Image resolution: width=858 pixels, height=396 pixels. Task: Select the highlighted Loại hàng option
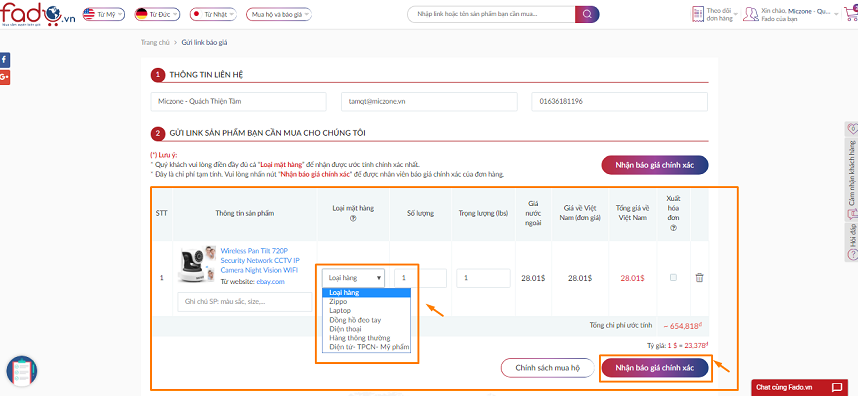[x=366, y=293]
